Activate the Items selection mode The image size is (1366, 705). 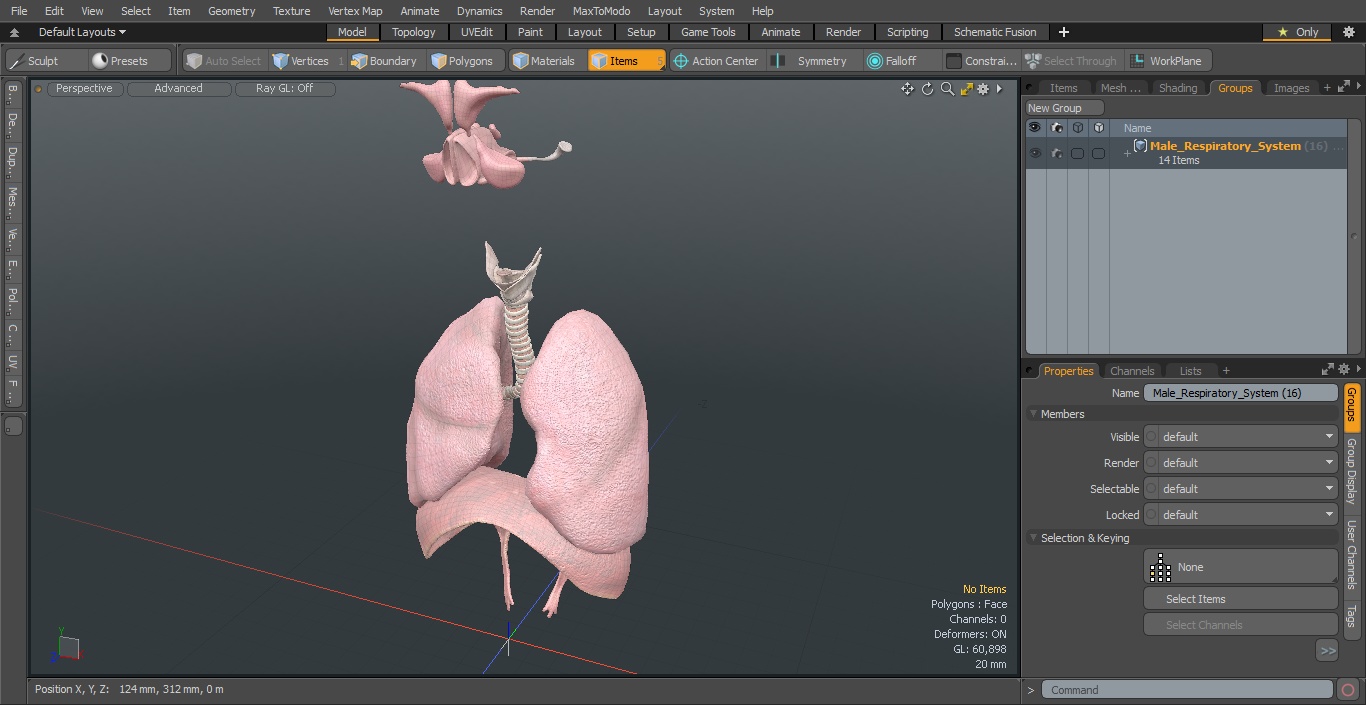click(x=626, y=61)
